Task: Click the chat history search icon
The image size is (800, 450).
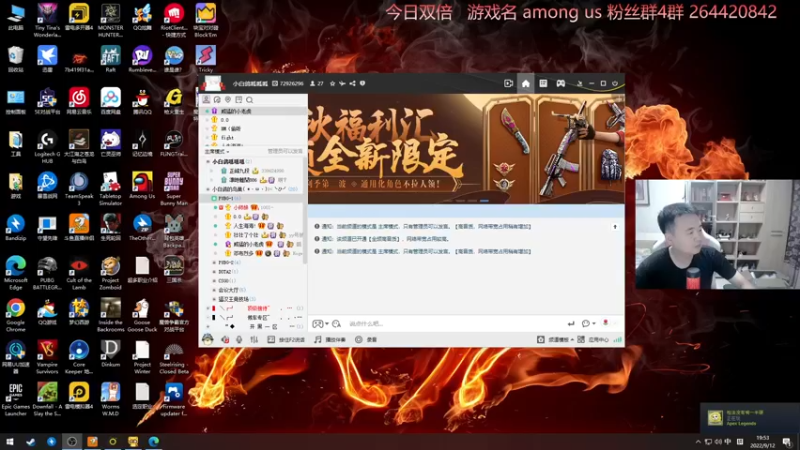Action: [x=336, y=323]
